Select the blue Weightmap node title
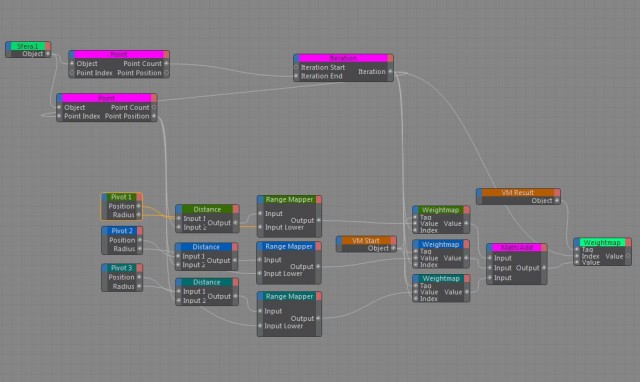Image resolution: width=640 pixels, height=382 pixels. pos(441,244)
